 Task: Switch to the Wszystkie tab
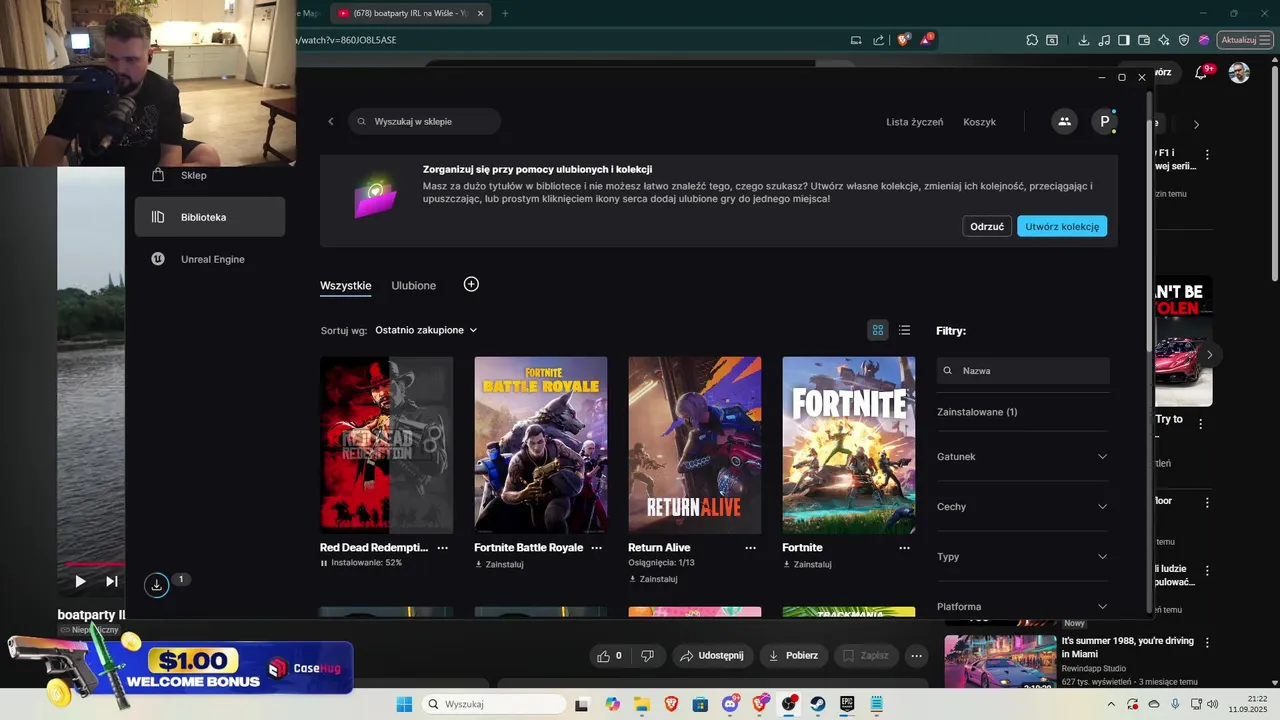(x=346, y=285)
